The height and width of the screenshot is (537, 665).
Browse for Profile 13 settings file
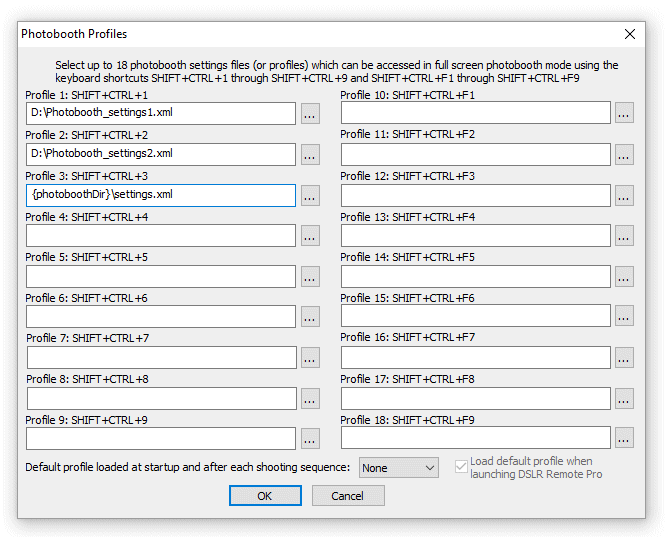click(624, 236)
